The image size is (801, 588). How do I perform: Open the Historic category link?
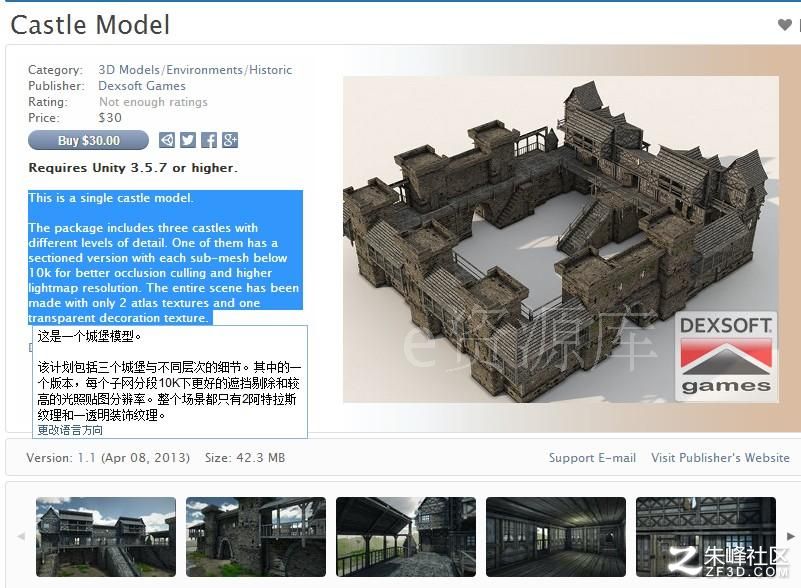coord(270,70)
